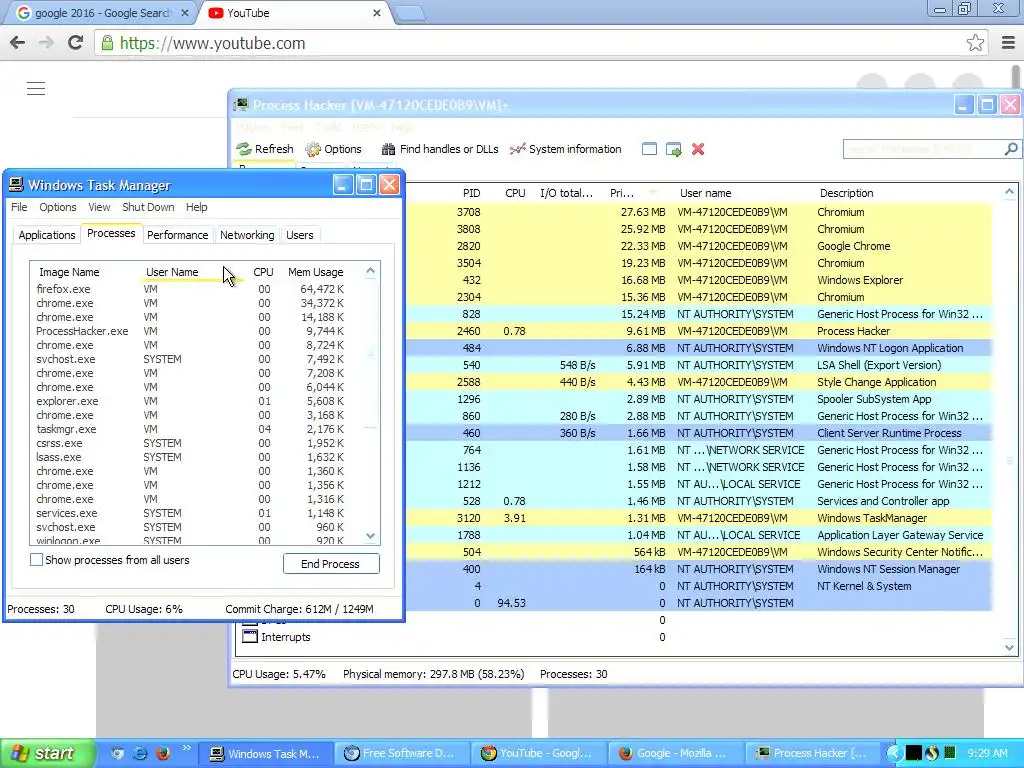Switch to Windows Task Manager taskbar button
This screenshot has height=768, width=1024.
pyautogui.click(x=266, y=753)
